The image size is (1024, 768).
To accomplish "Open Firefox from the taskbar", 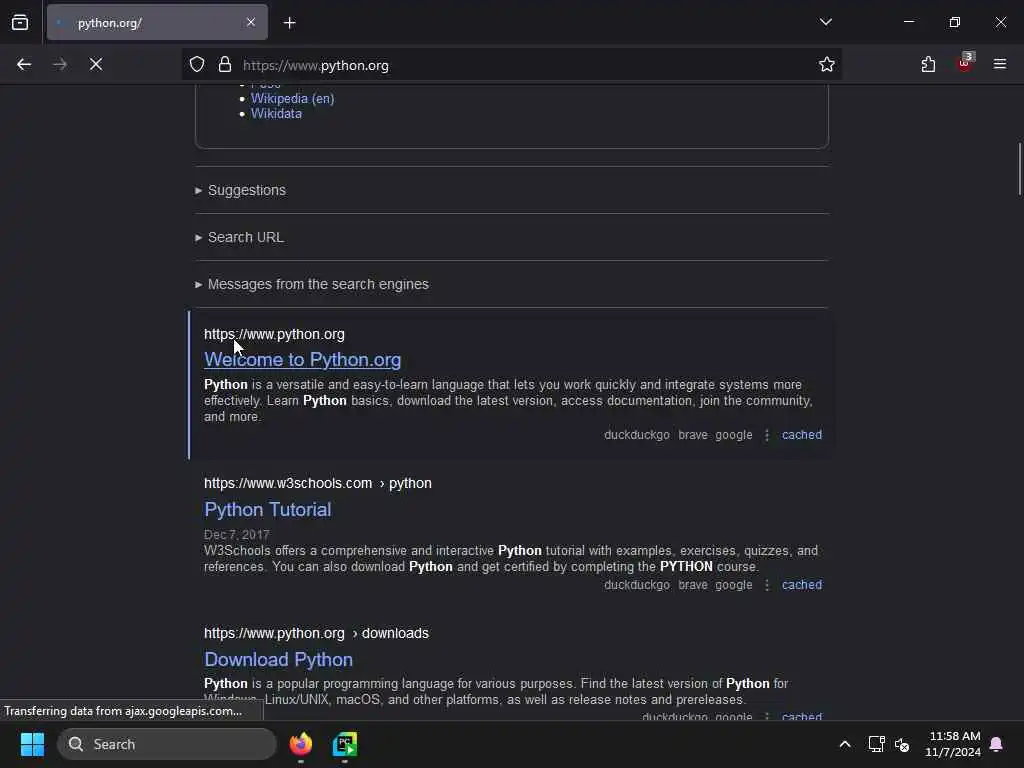I will click(301, 744).
